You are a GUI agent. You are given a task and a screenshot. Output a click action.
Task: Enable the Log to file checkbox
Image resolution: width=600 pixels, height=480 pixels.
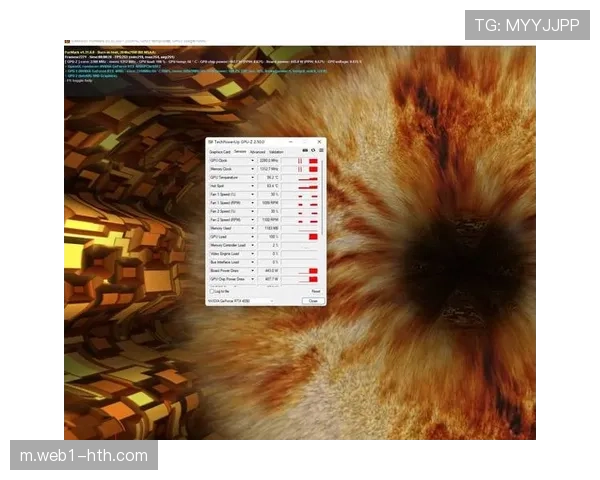coord(210,291)
